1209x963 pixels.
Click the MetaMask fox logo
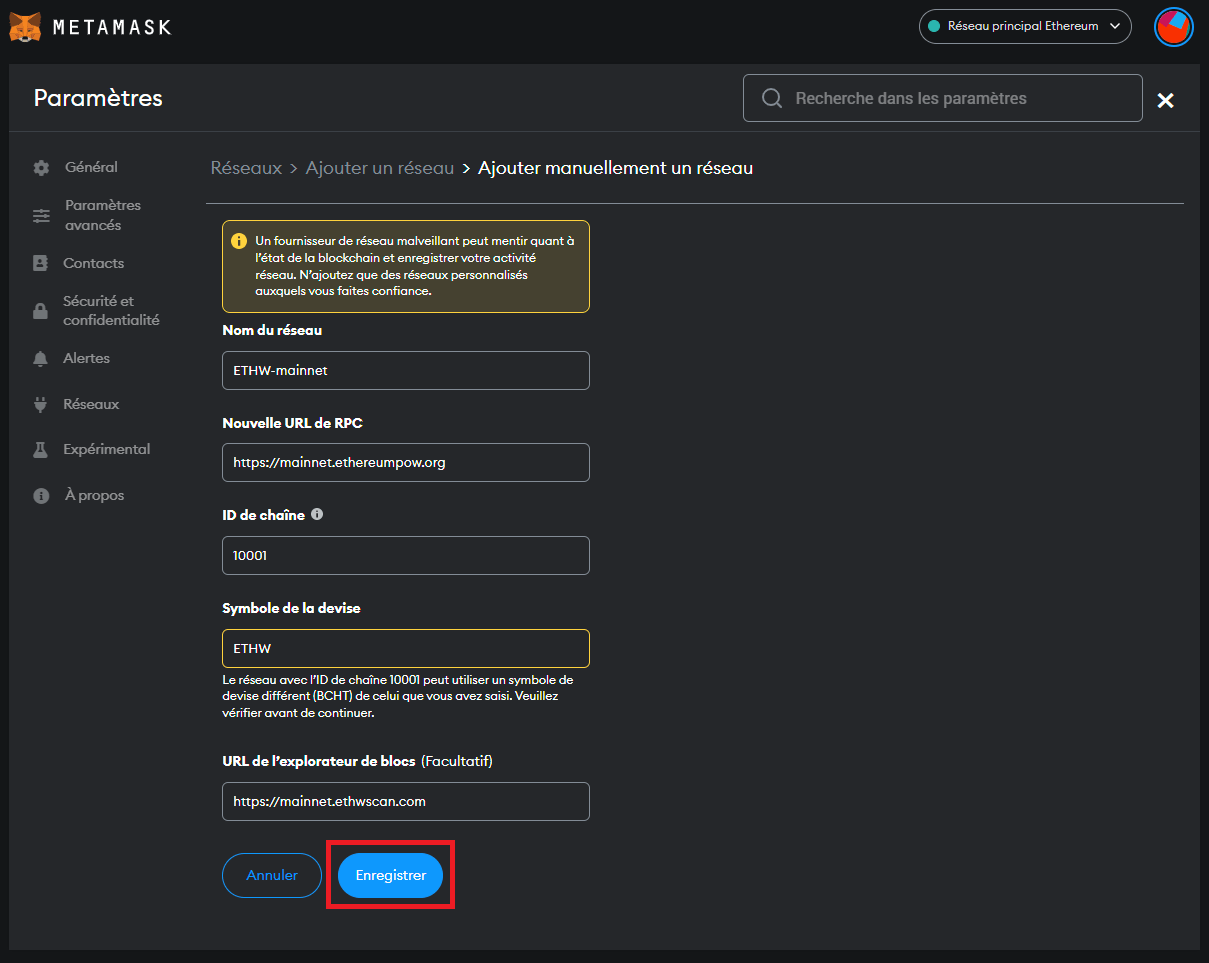(25, 27)
